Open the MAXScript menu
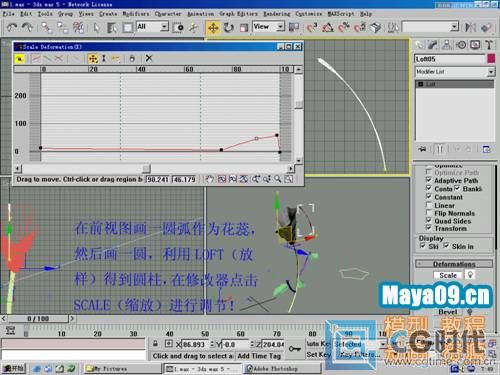This screenshot has width=500, height=375. coord(341,14)
